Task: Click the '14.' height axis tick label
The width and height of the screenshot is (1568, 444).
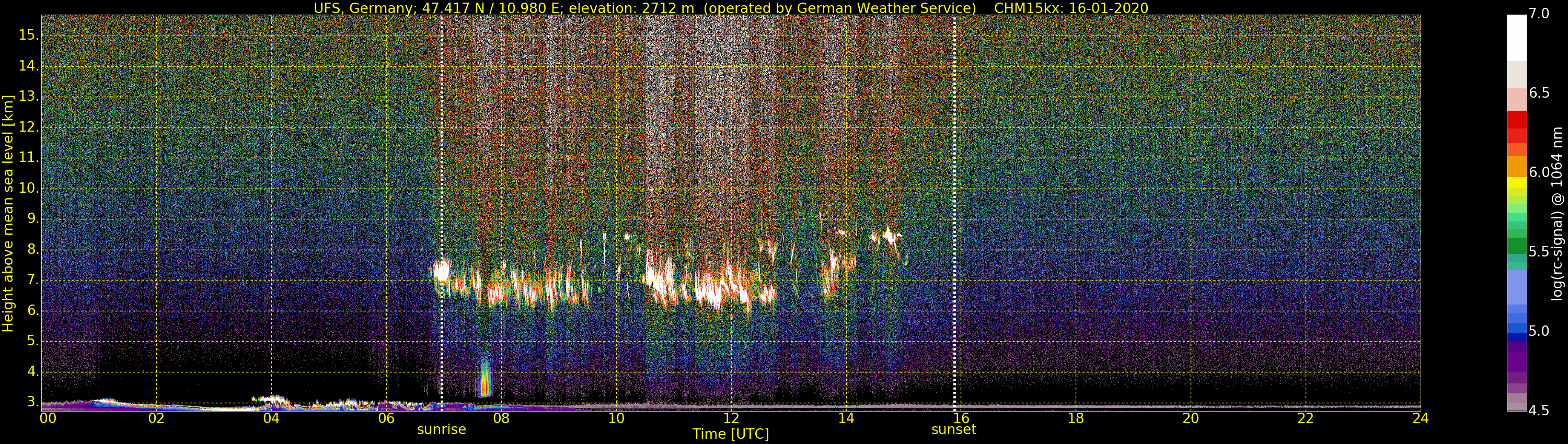Action: click(x=29, y=66)
